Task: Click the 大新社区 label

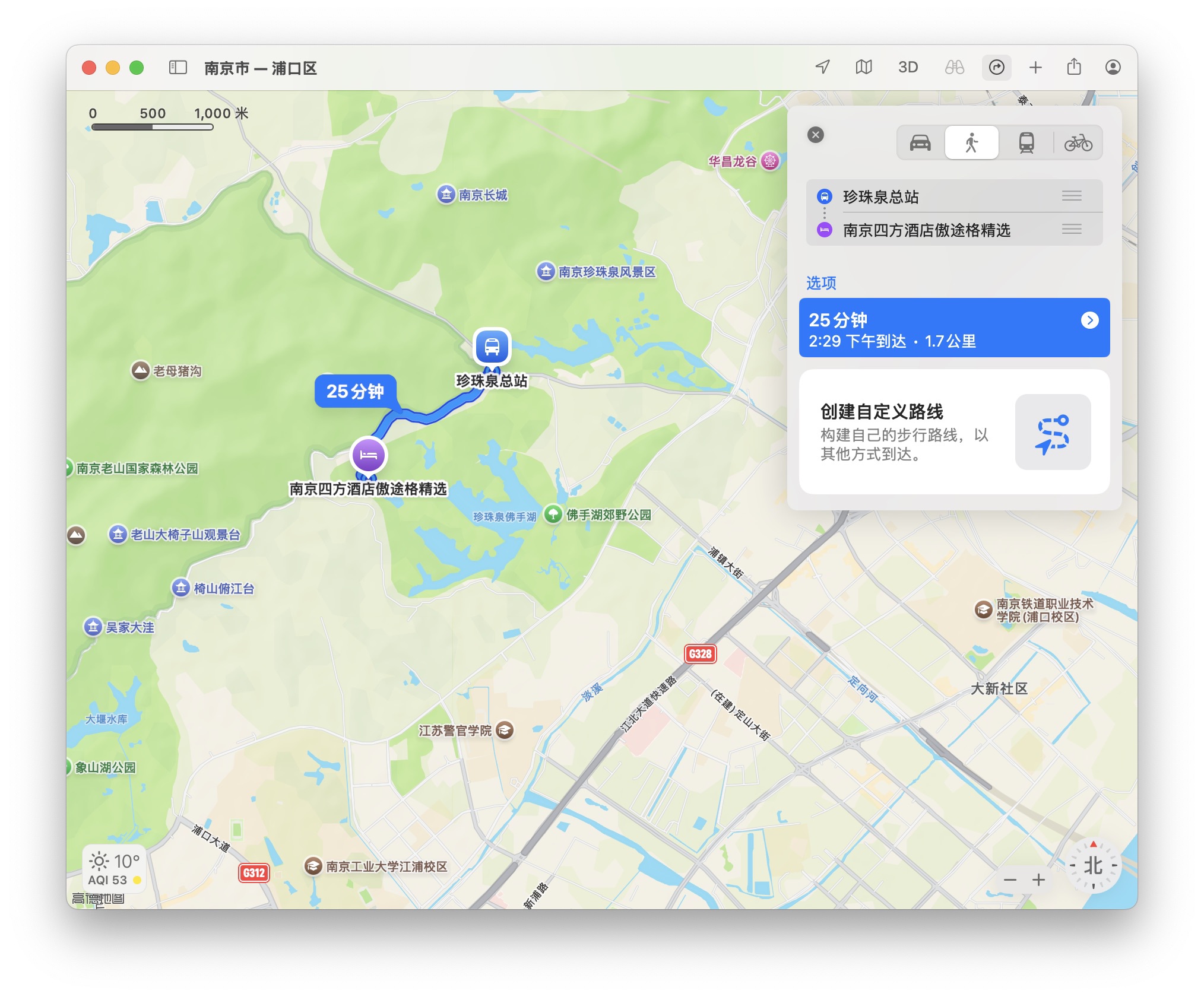Action: tap(999, 688)
